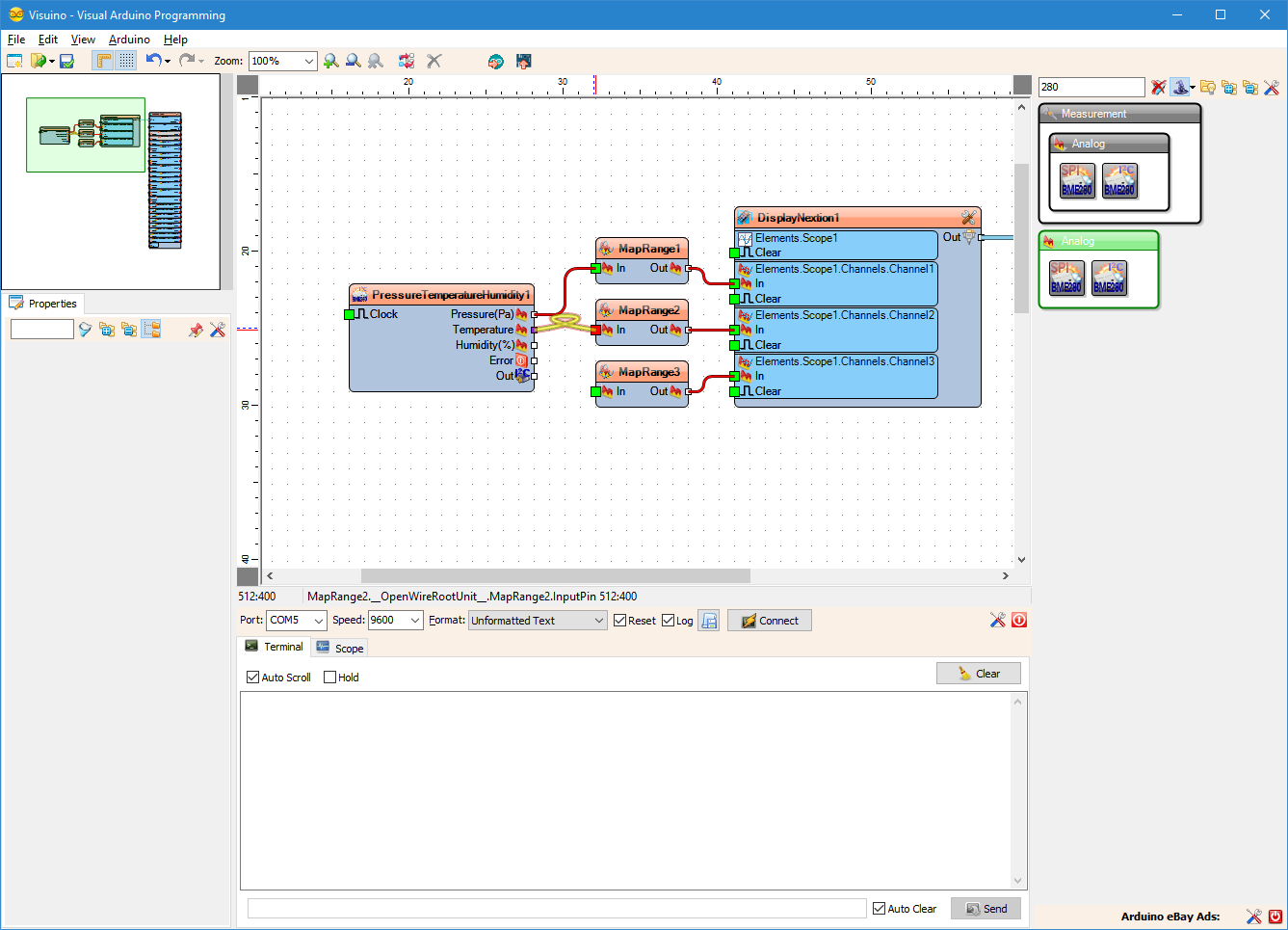This screenshot has width=1288, height=930.
Task: Select I2C BME280 in green Analog group
Action: (x=1109, y=278)
